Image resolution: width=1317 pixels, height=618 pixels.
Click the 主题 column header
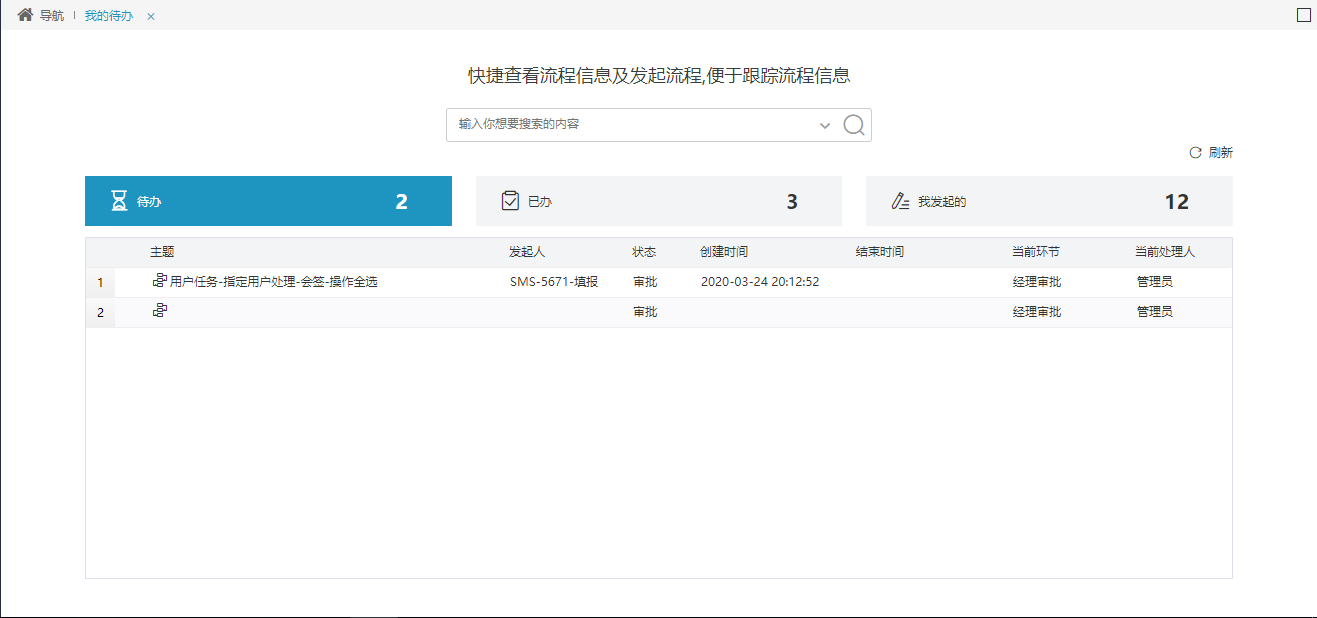(162, 252)
